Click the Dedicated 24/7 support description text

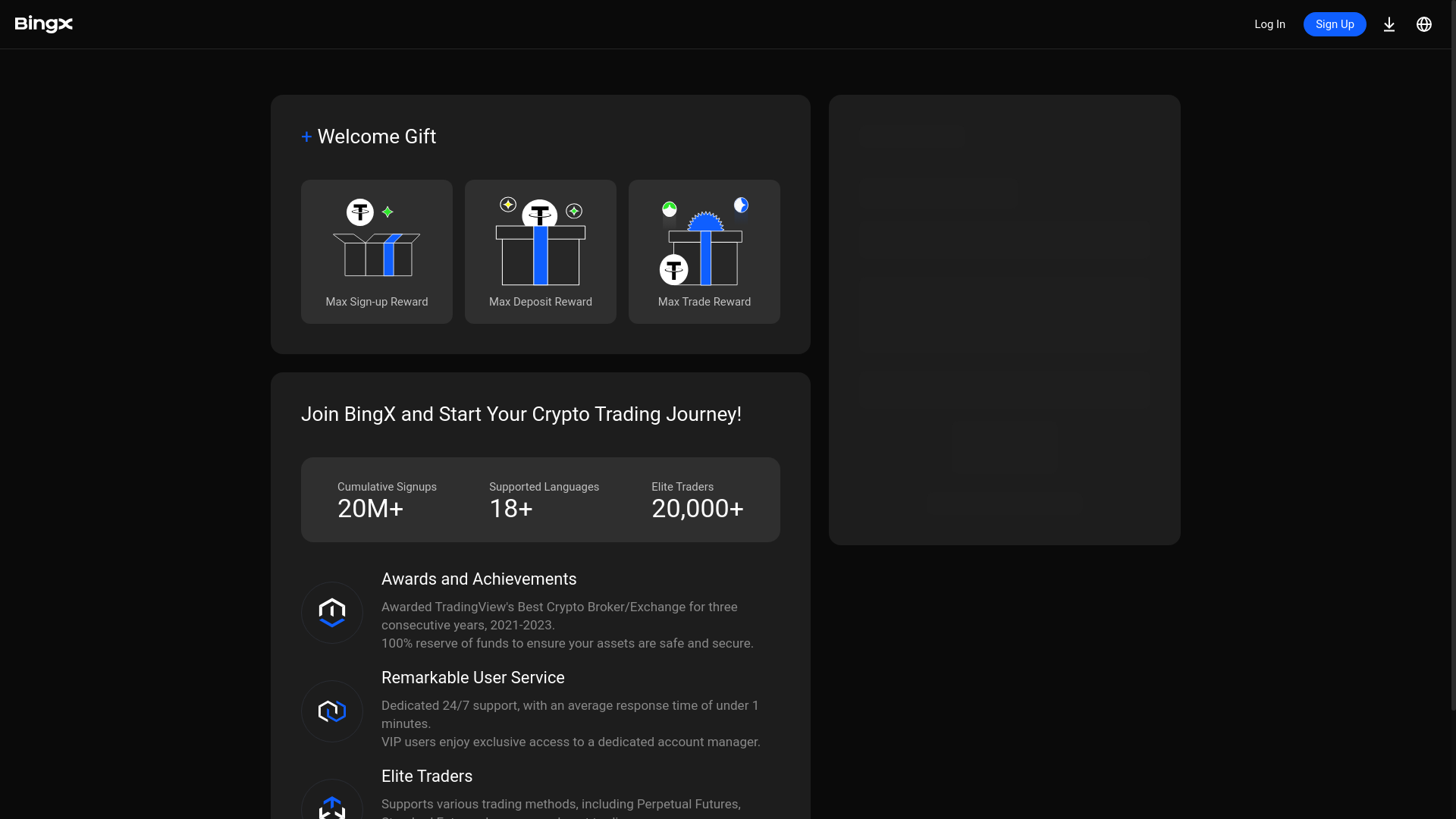pyautogui.click(x=570, y=723)
